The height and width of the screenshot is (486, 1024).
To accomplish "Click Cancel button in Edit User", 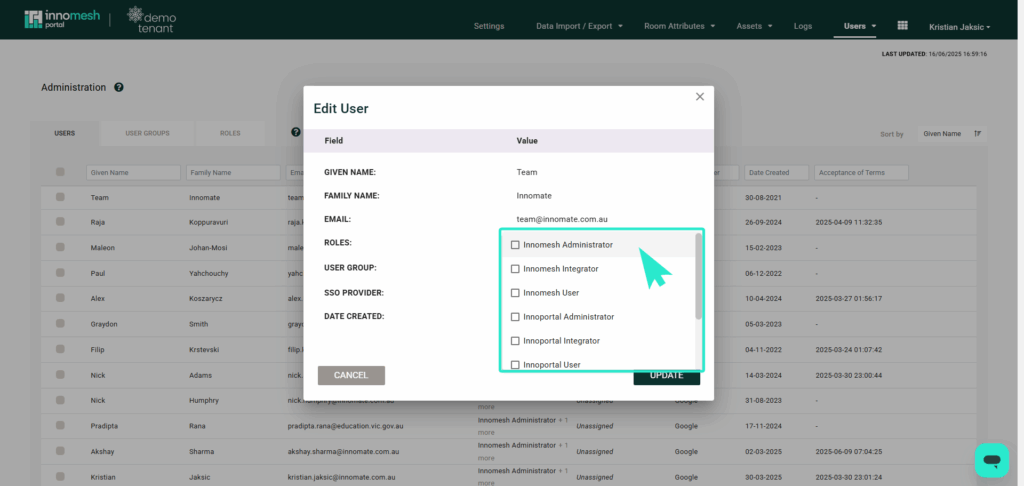I will coord(351,376).
